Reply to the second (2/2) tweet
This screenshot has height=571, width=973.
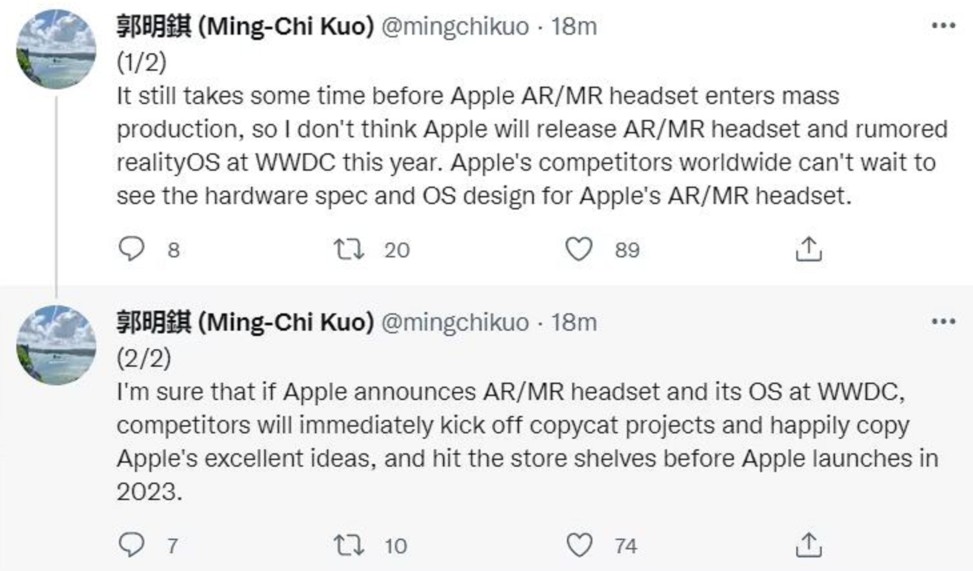click(133, 545)
